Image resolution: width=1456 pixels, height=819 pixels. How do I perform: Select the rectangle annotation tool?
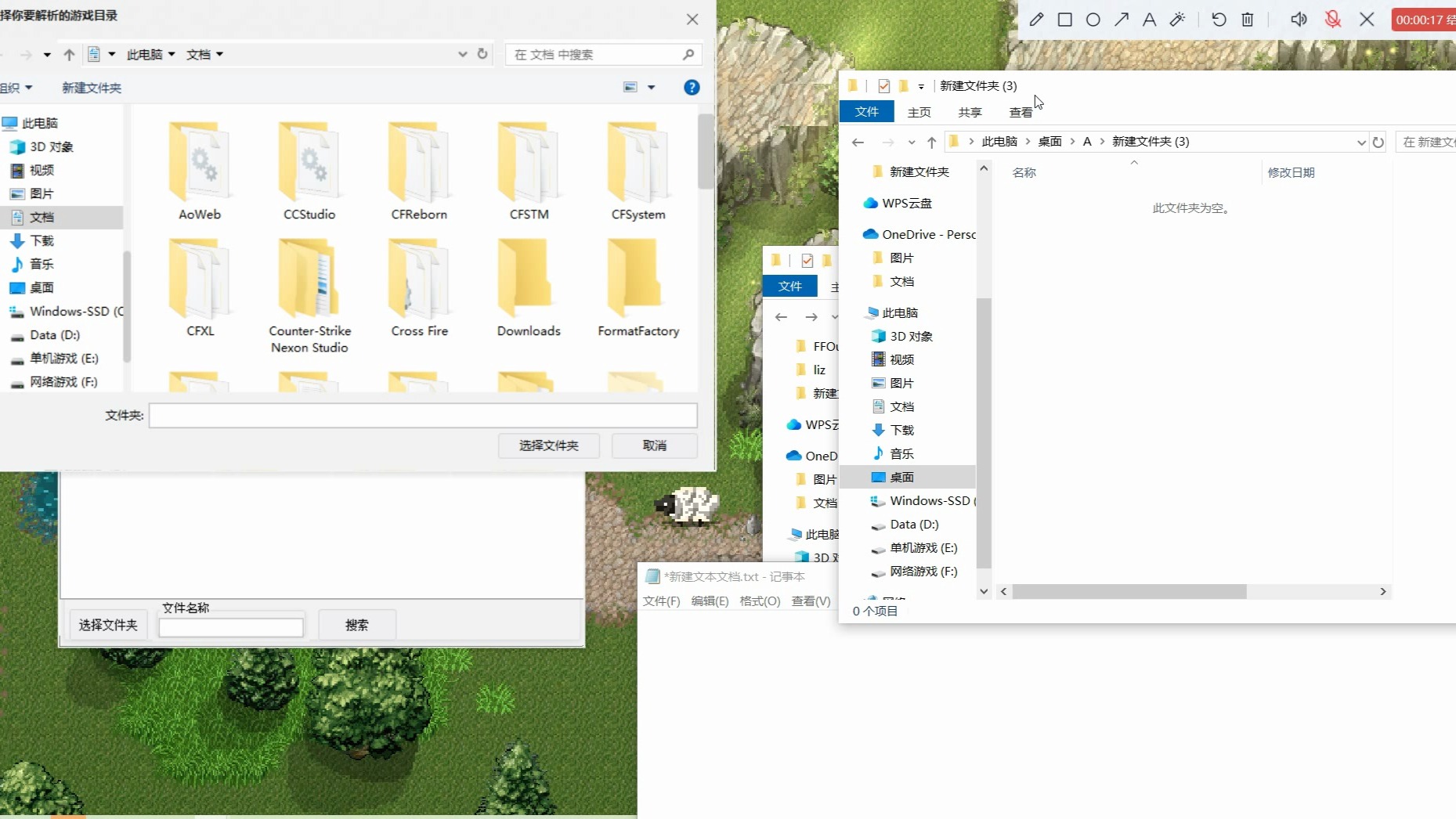(x=1064, y=20)
